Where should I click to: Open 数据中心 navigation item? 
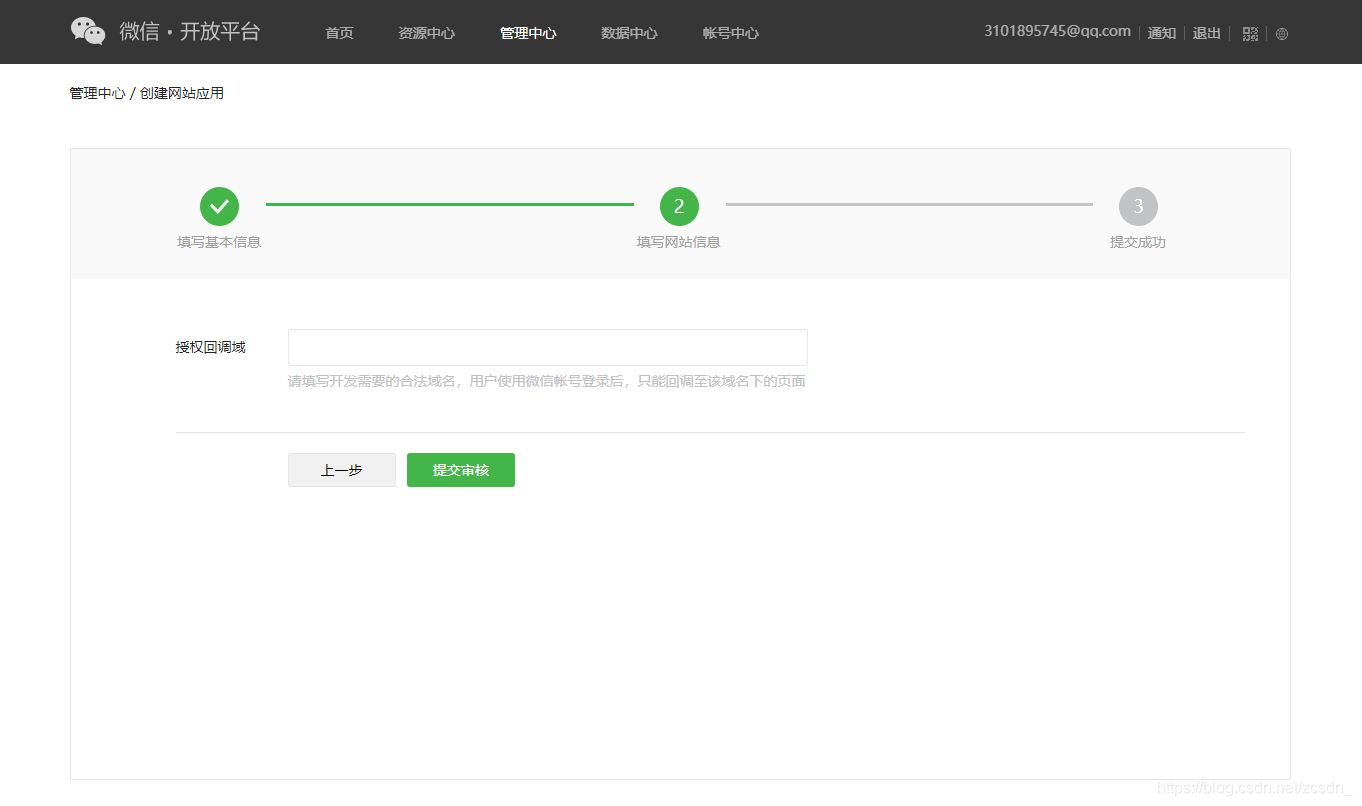point(629,33)
